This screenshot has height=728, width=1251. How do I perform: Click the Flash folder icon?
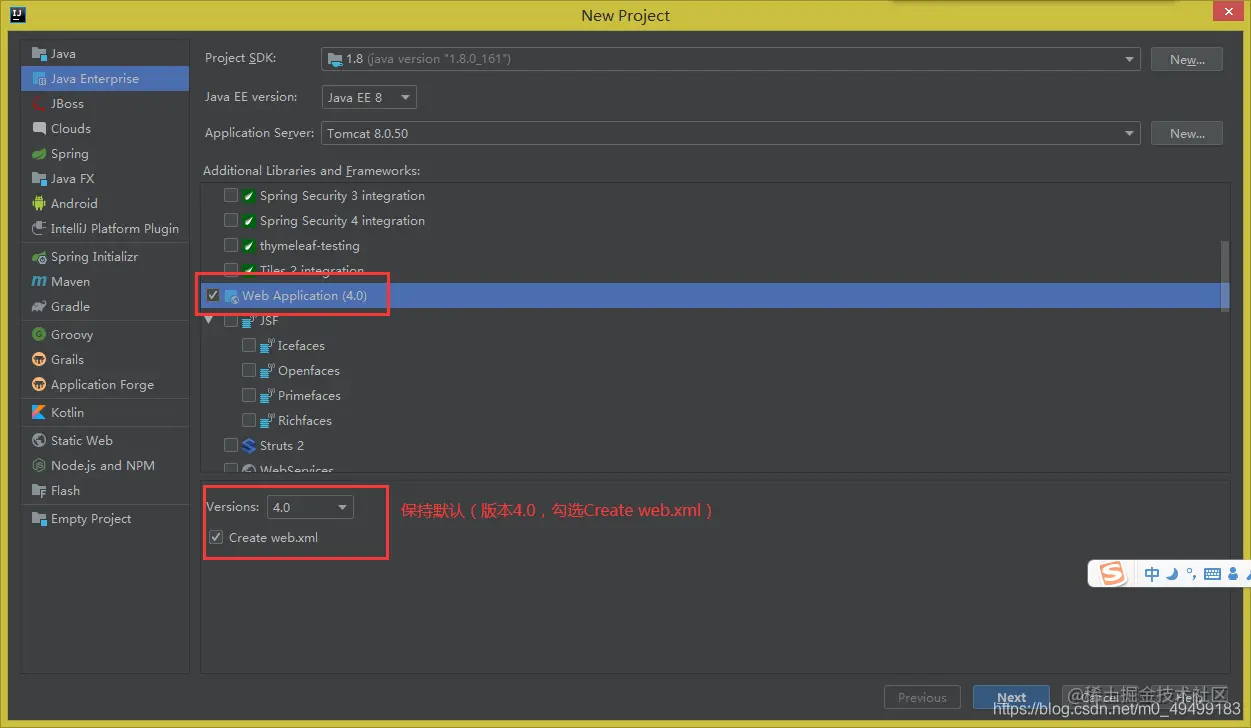39,491
